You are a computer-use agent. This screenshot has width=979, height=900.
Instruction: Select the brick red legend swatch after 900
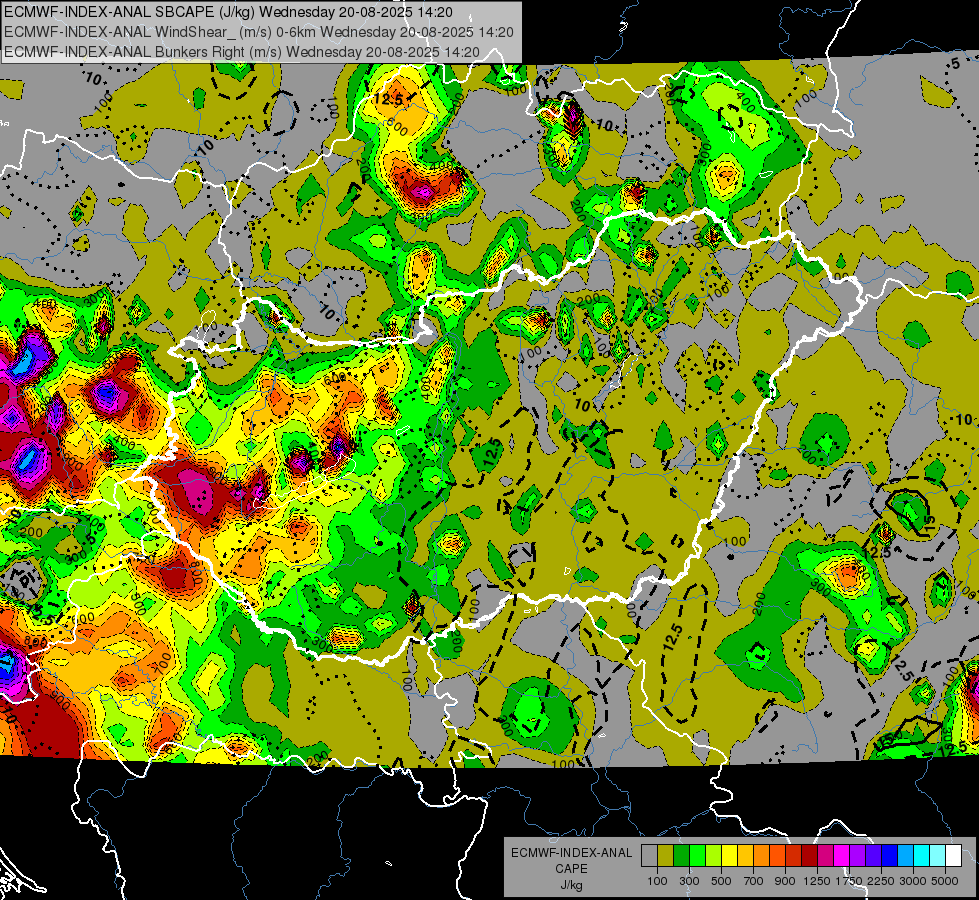click(x=794, y=856)
